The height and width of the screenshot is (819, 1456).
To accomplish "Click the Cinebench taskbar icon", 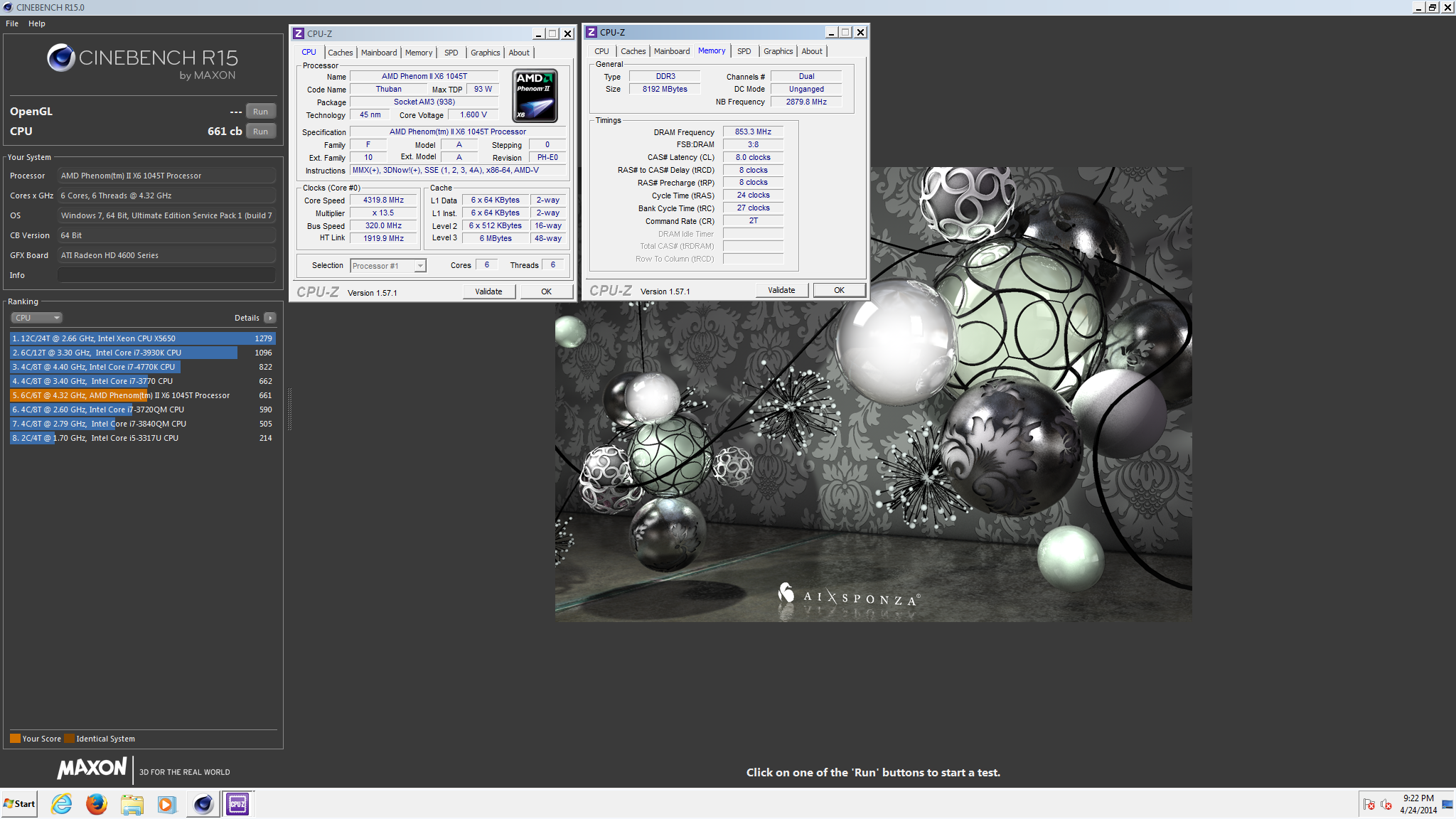I will (x=203, y=804).
